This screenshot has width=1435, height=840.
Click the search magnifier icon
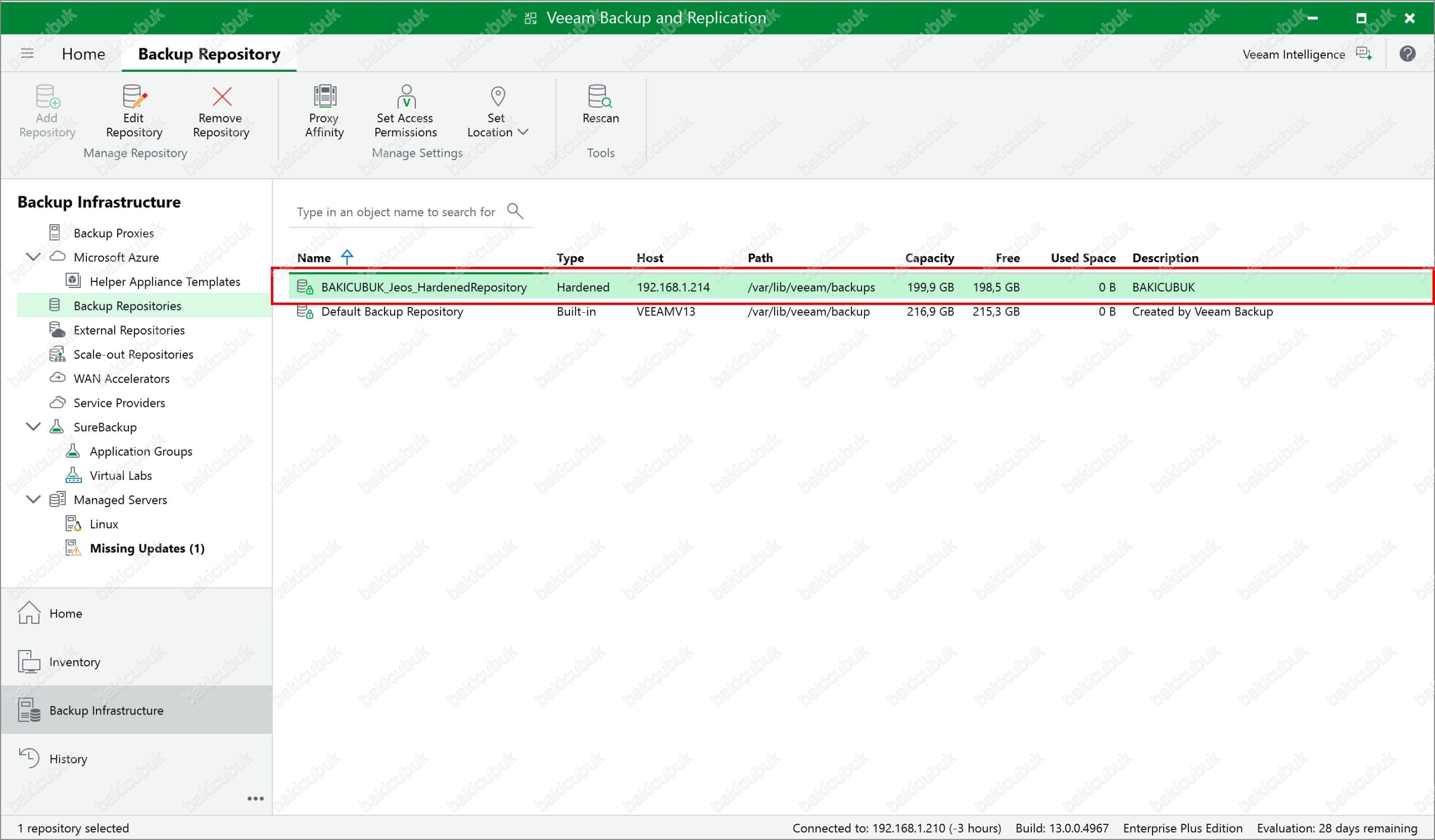click(515, 211)
